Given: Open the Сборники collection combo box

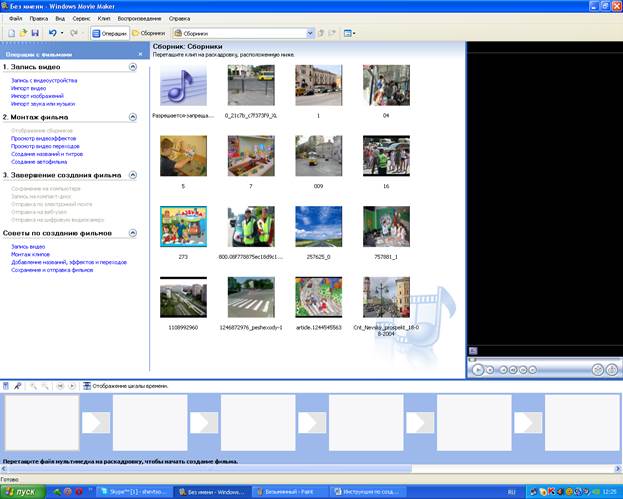Looking at the screenshot, I should (x=244, y=33).
